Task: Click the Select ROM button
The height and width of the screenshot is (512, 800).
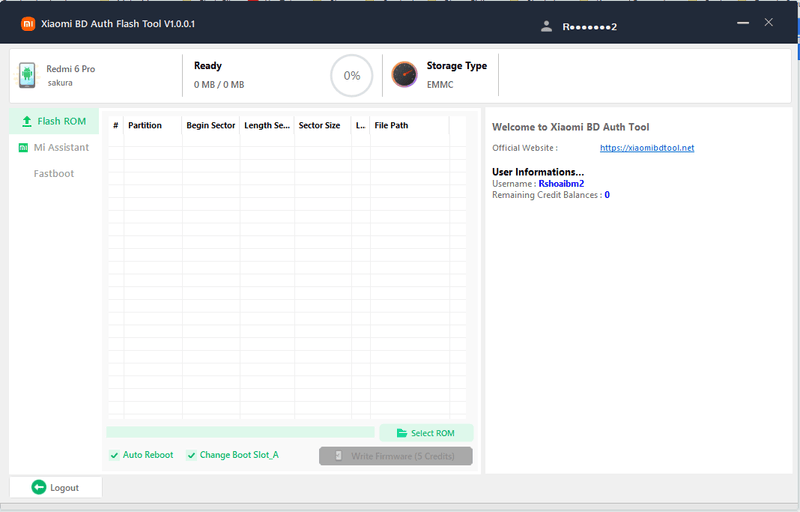Action: coord(426,433)
